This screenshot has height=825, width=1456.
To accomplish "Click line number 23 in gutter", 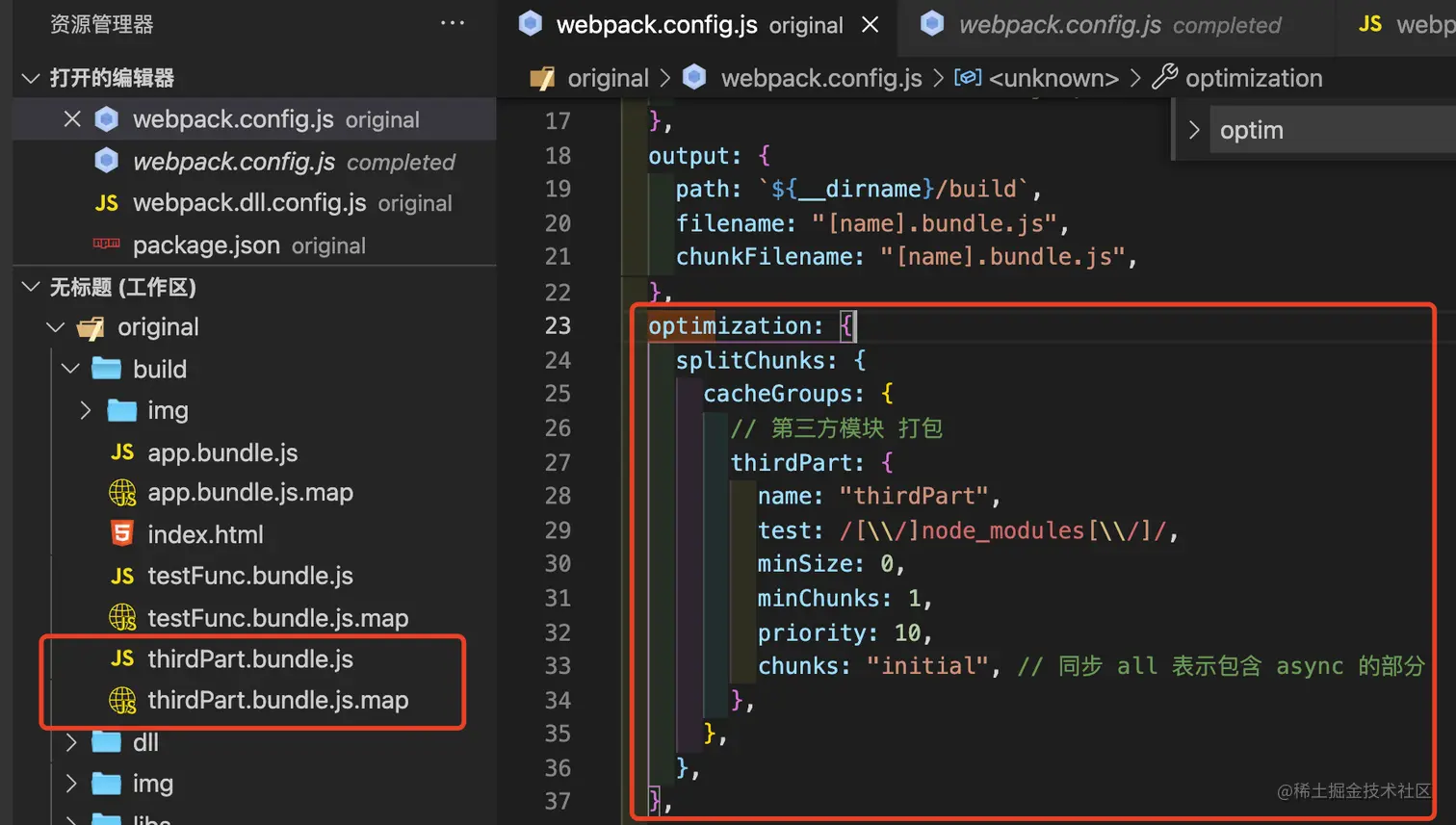I will 558,326.
